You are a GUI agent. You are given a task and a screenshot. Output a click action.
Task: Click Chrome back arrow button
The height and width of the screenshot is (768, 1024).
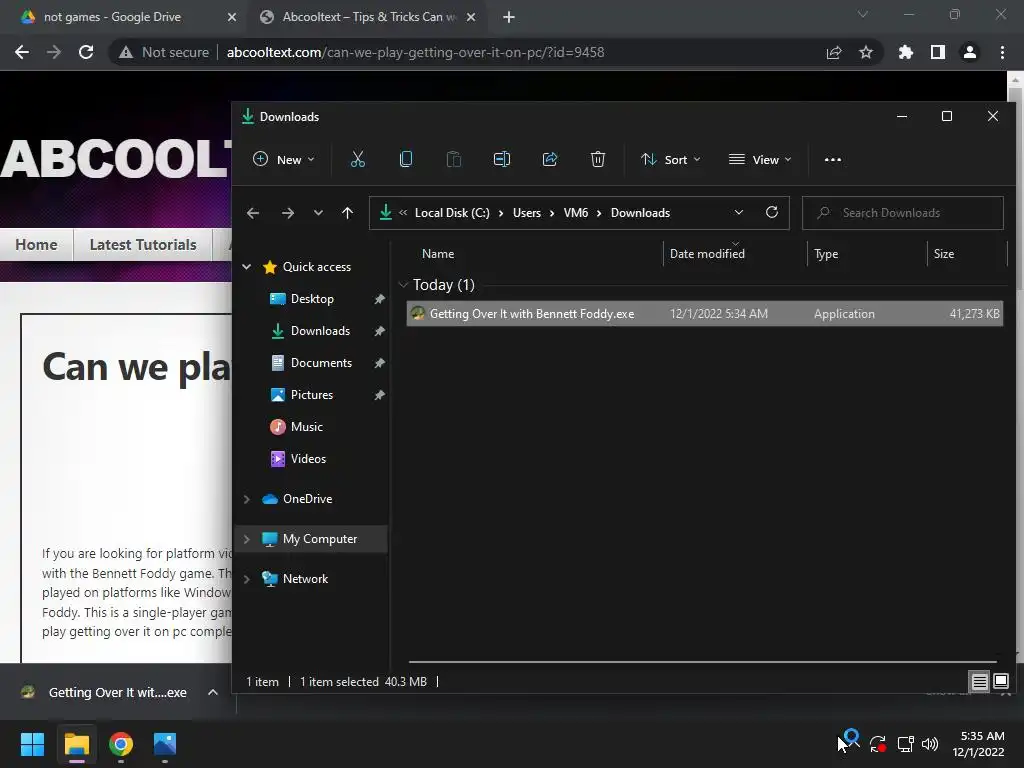(22, 52)
